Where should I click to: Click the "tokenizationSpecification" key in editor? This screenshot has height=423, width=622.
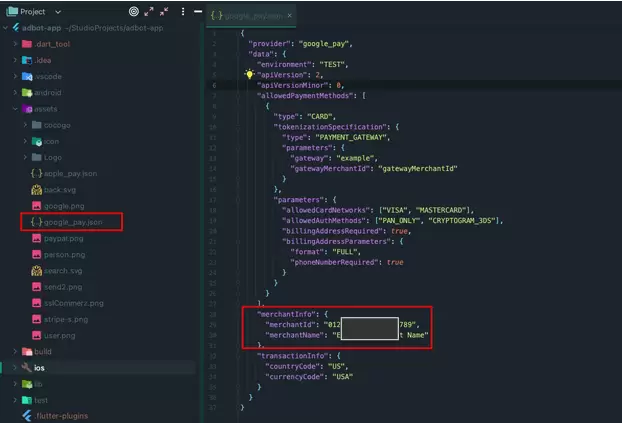pos(331,127)
